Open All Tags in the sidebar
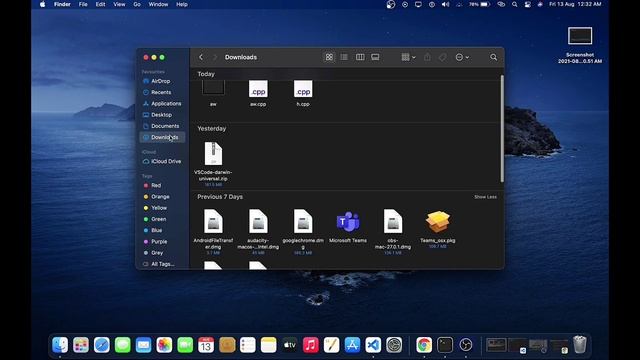This screenshot has width=640, height=360. [162, 264]
